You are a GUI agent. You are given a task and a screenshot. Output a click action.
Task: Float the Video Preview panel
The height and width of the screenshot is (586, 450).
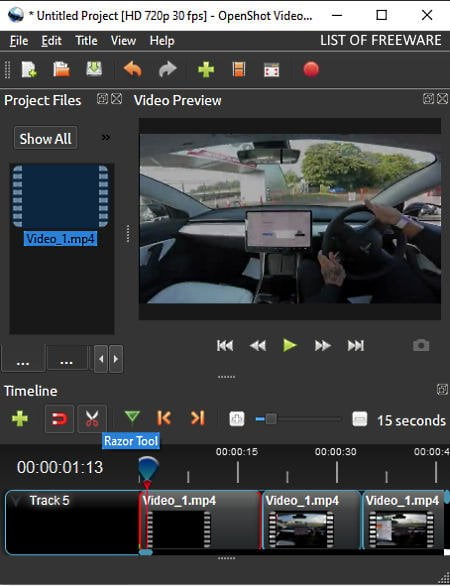coord(428,99)
